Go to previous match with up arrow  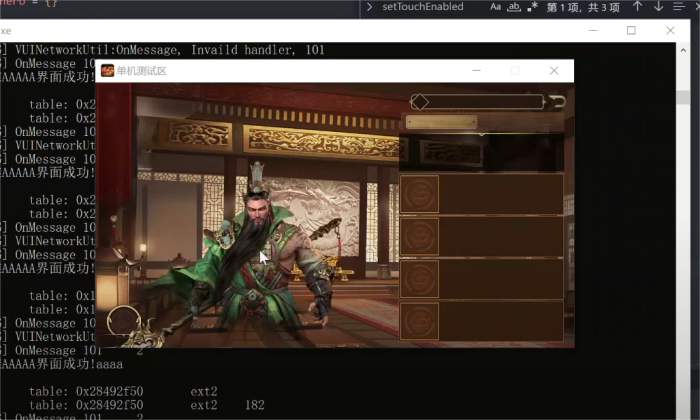tap(637, 7)
